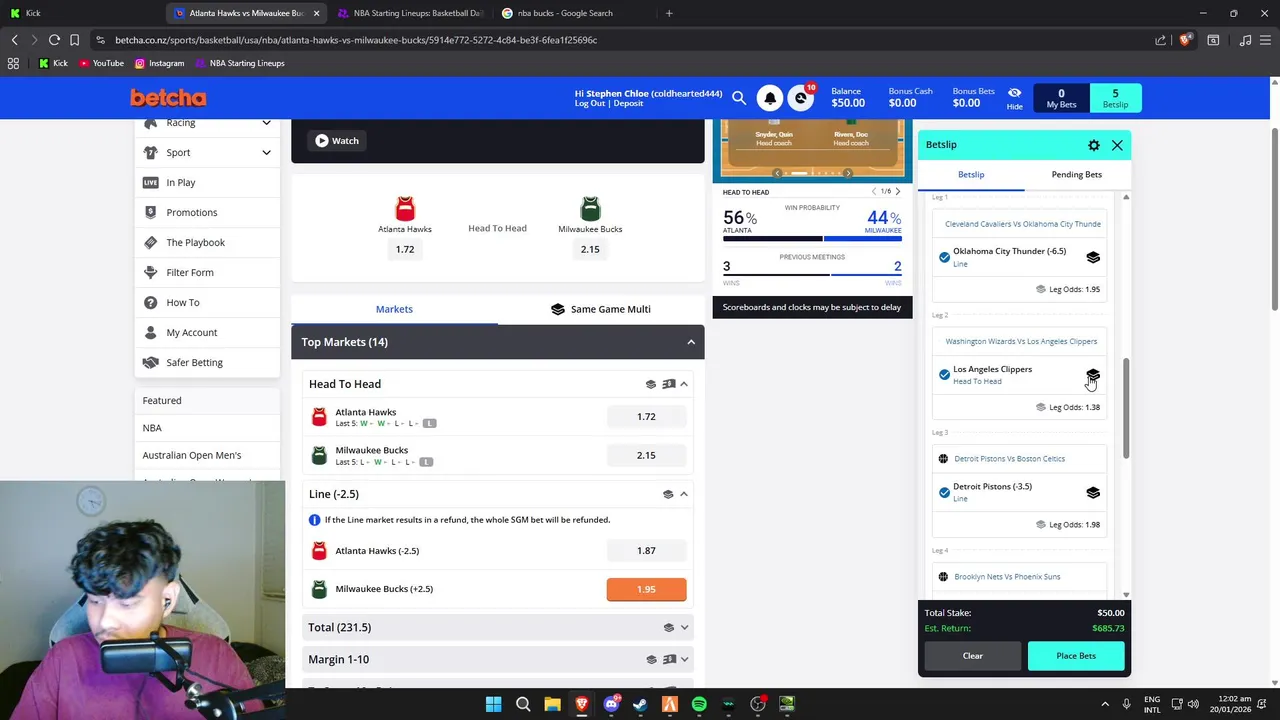Screen dimensions: 1280x720
Task: Open the Detroit Pistons Vs Boston Celtics match link
Action: tap(1009, 459)
